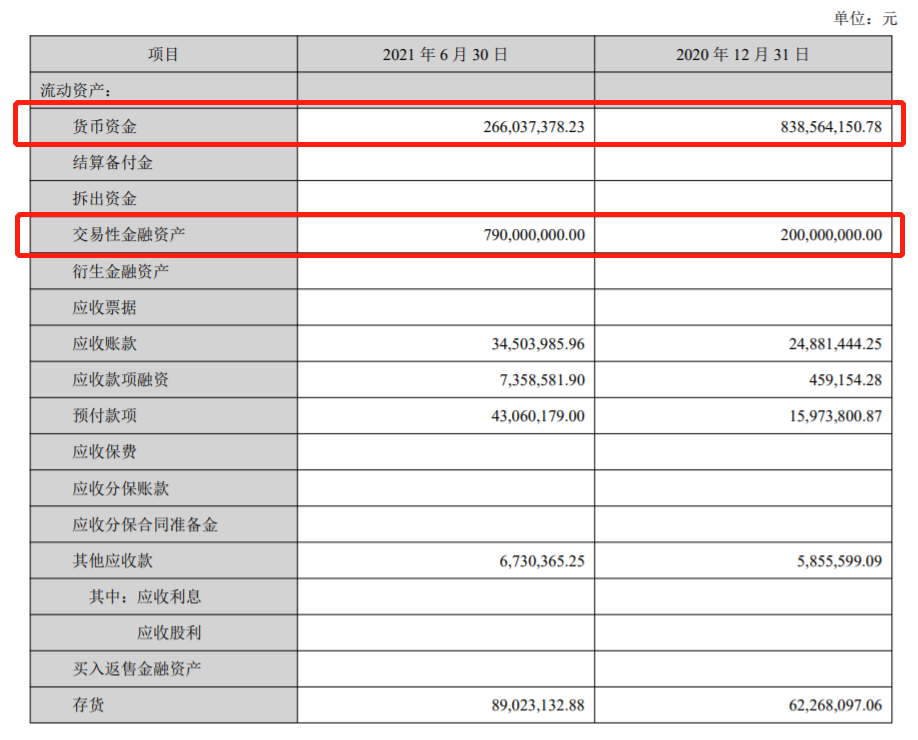
Task: Click the 买入返售金融资产 row label
Action: point(137,669)
